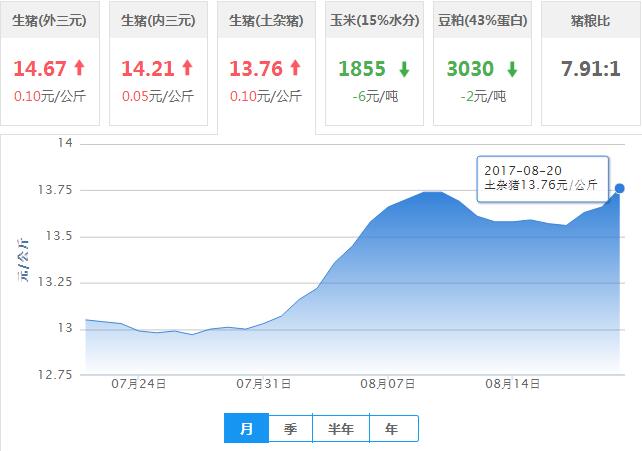Click the 07月24日 axis label
This screenshot has width=642, height=451.
pyautogui.click(x=139, y=384)
